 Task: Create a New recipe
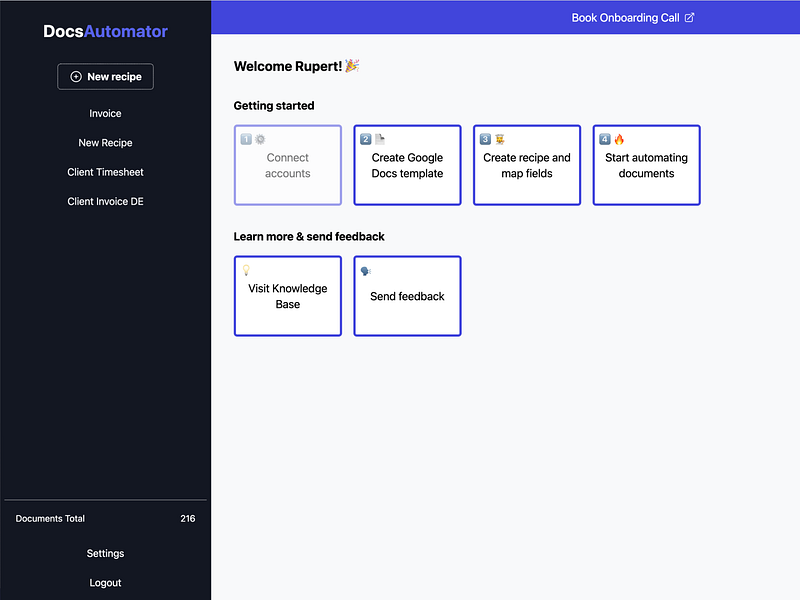(x=106, y=77)
